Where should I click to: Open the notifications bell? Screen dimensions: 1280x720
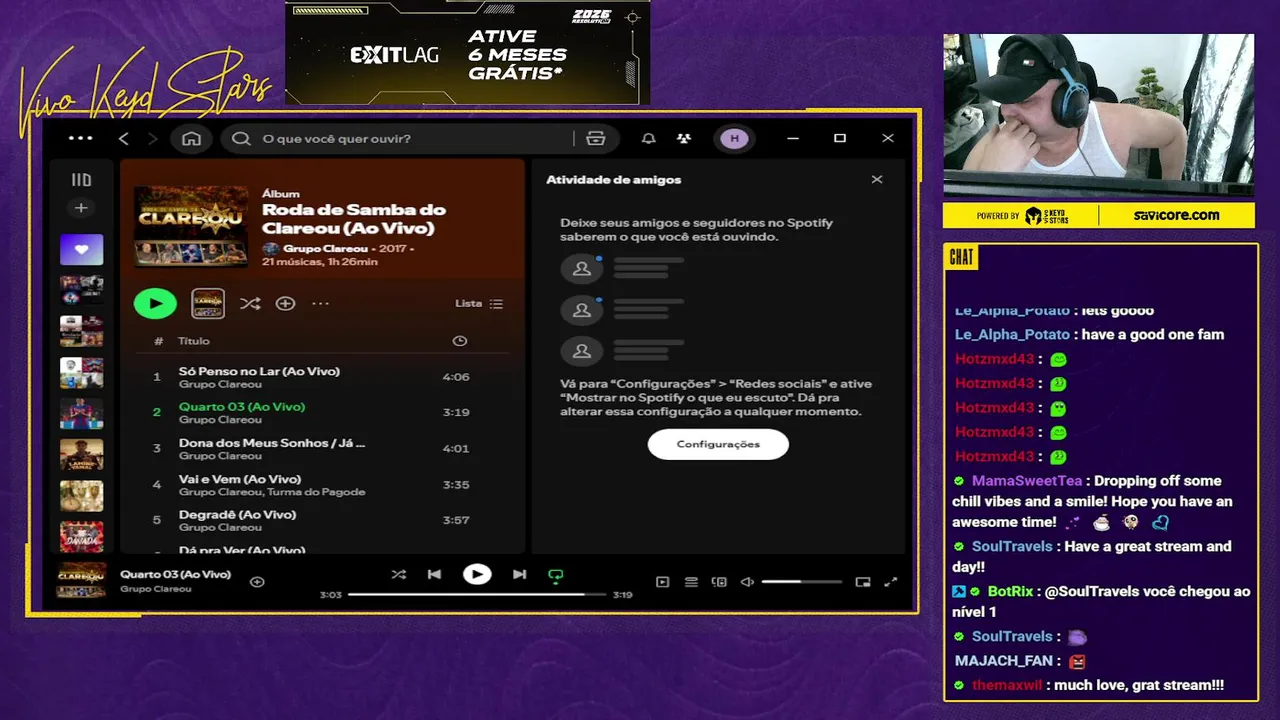[x=649, y=138]
